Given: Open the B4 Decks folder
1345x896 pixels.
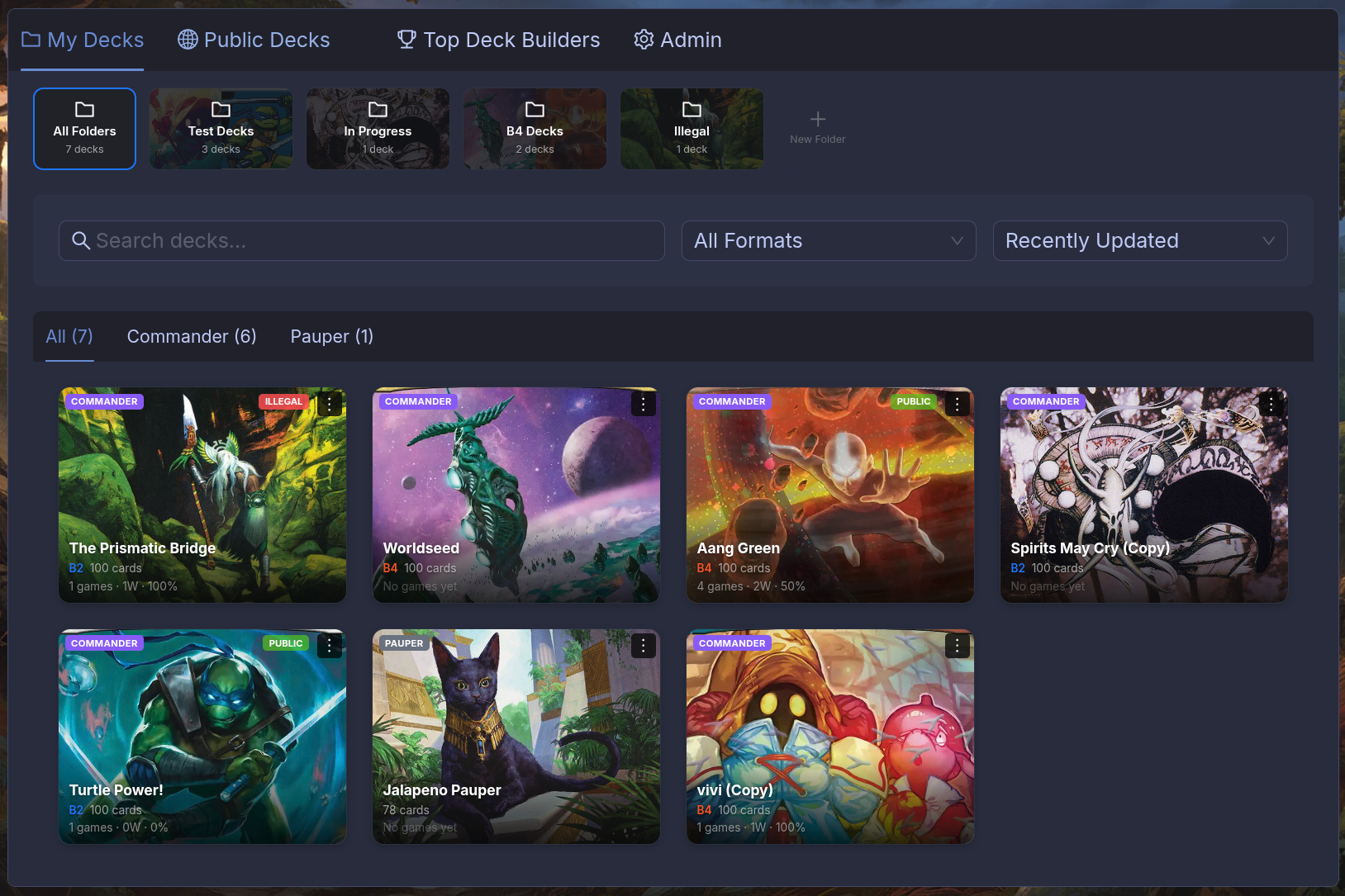Looking at the screenshot, I should pos(535,129).
